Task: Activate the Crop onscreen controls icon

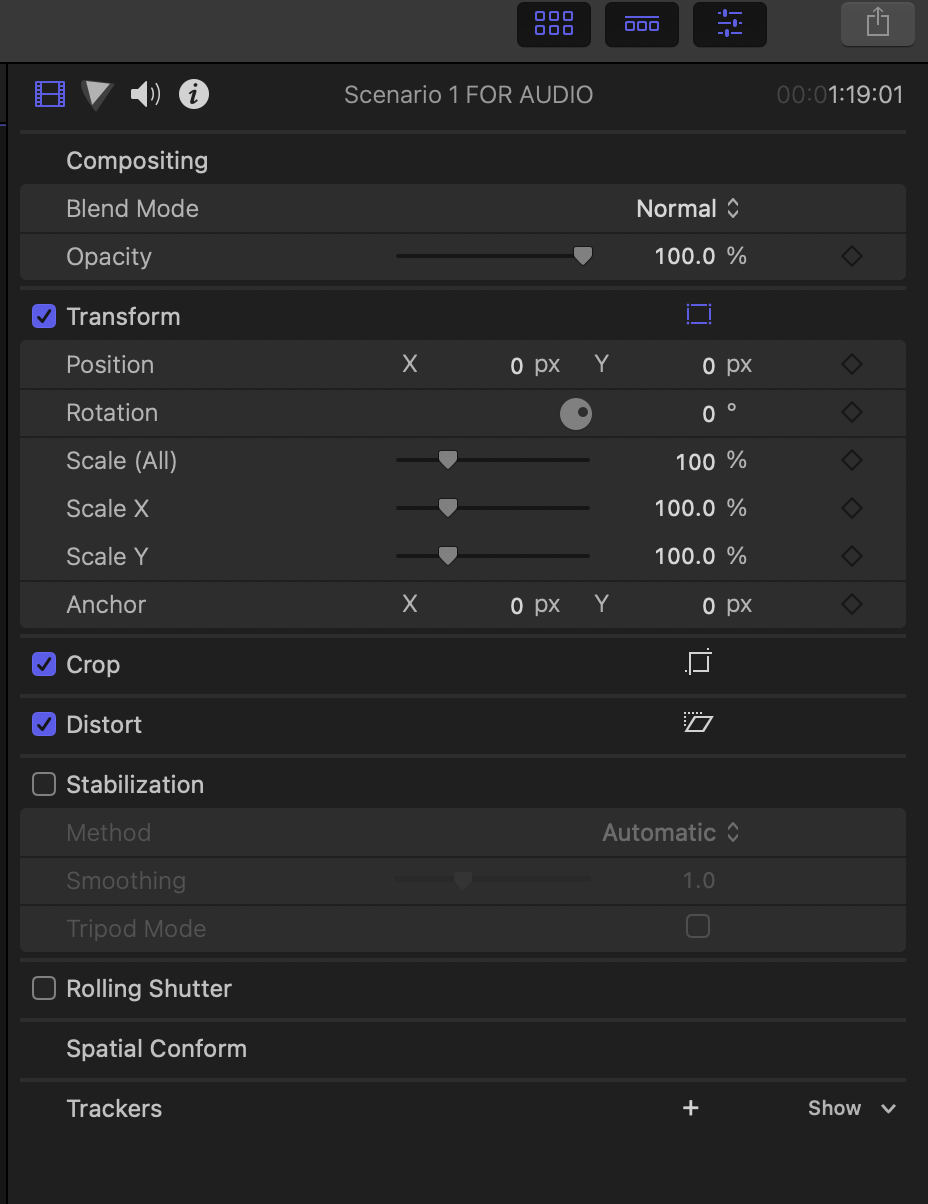Action: tap(699, 663)
